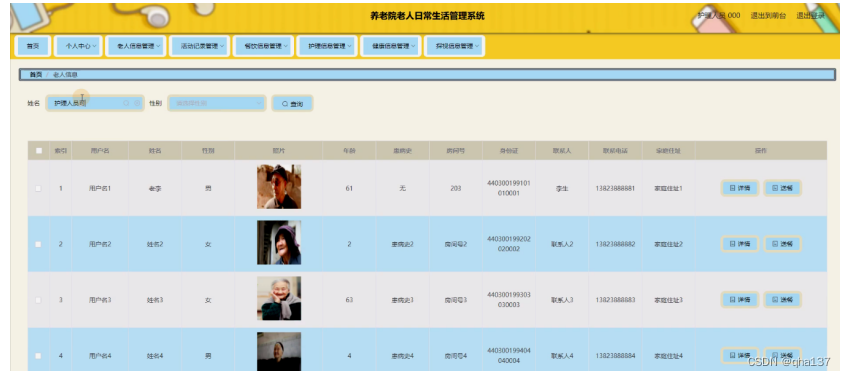Select the contact cell 联系人4
Screen dimensions: 846x377
(x=562, y=356)
